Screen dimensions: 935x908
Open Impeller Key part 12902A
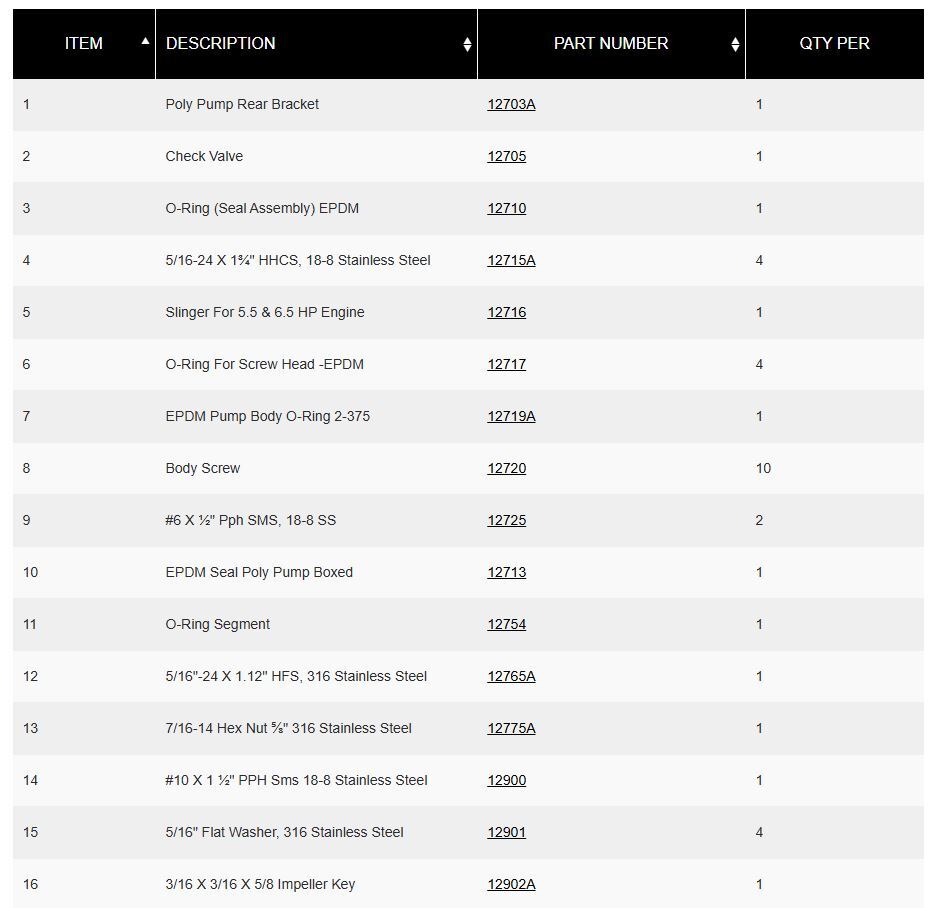pos(511,885)
